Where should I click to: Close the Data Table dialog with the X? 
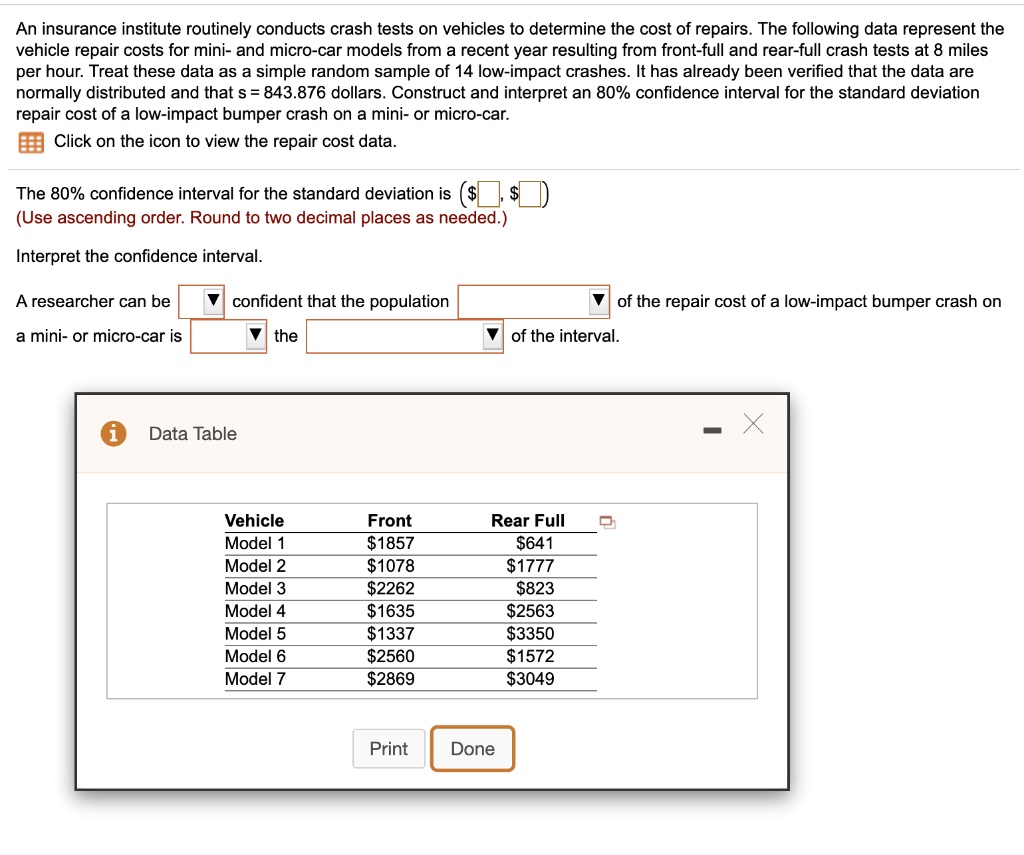[753, 424]
